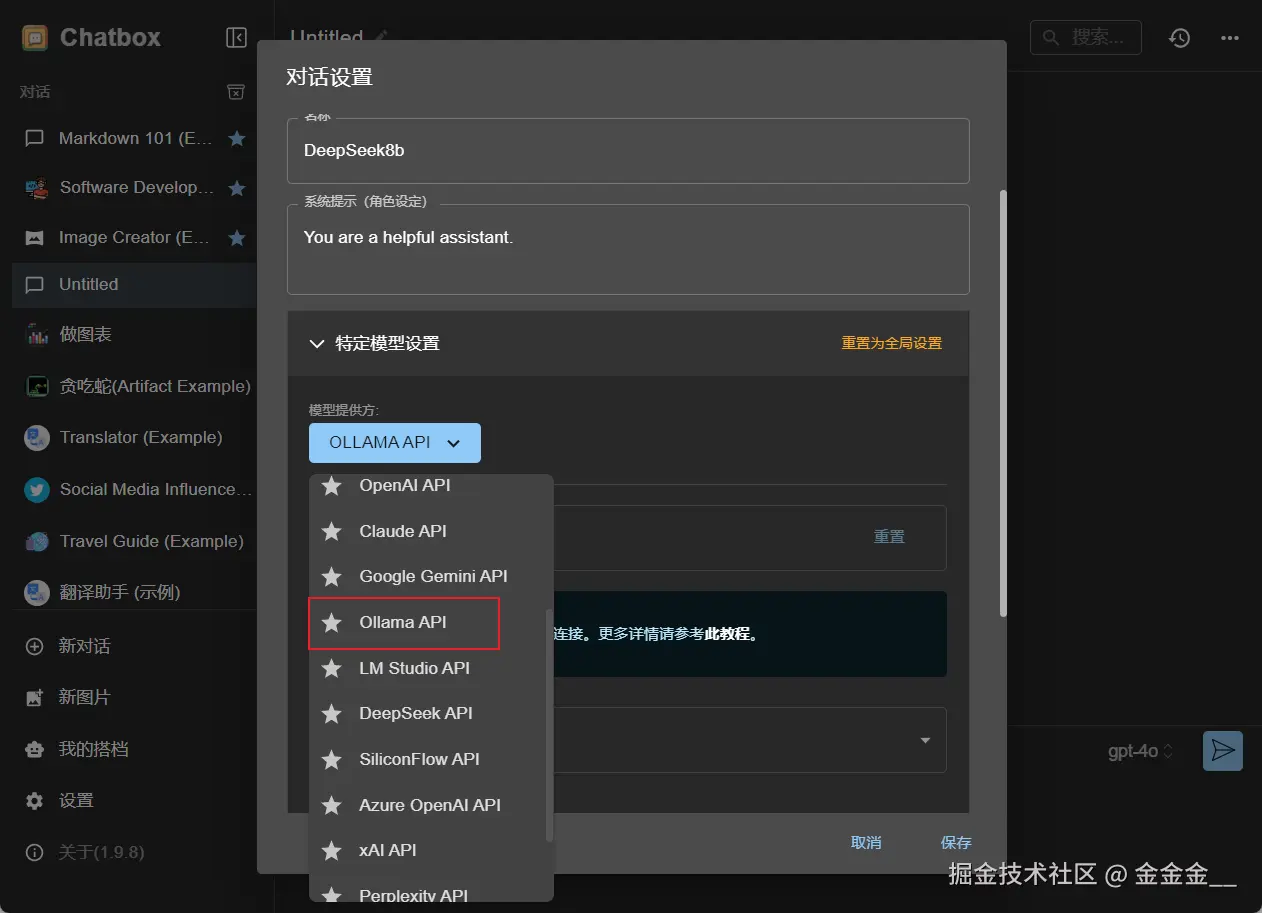Collapse the 特定模型设置 section
Image resolution: width=1262 pixels, height=913 pixels.
[317, 344]
